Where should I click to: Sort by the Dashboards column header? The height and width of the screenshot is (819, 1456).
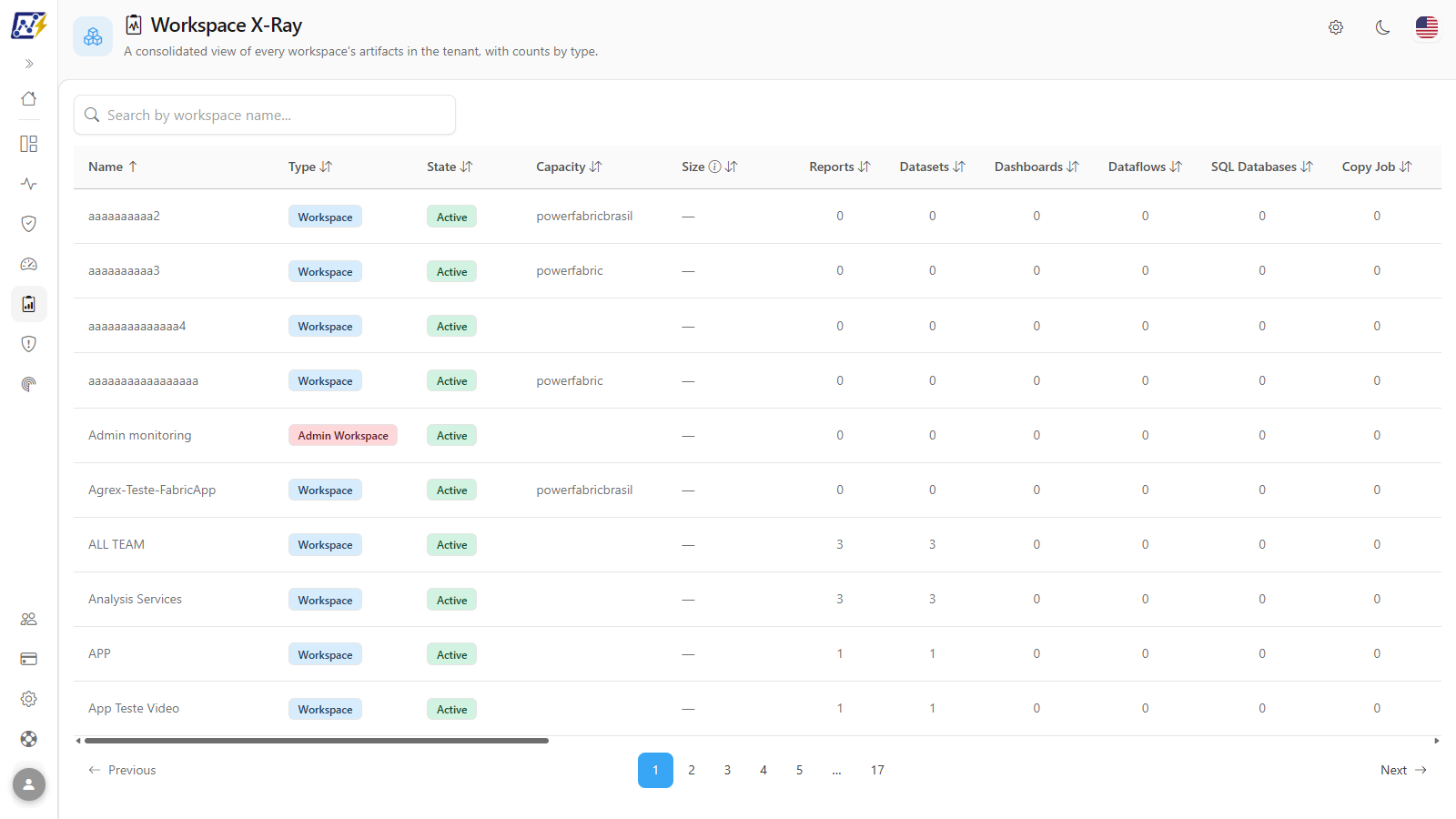point(1036,167)
